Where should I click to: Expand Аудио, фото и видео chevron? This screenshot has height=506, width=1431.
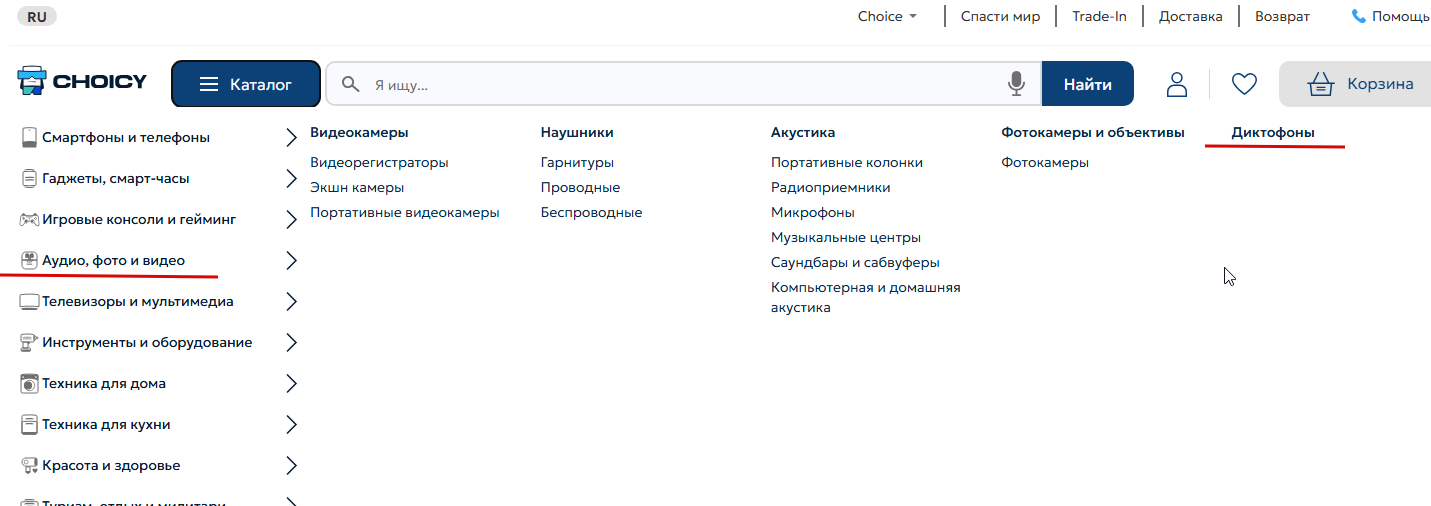point(291,261)
